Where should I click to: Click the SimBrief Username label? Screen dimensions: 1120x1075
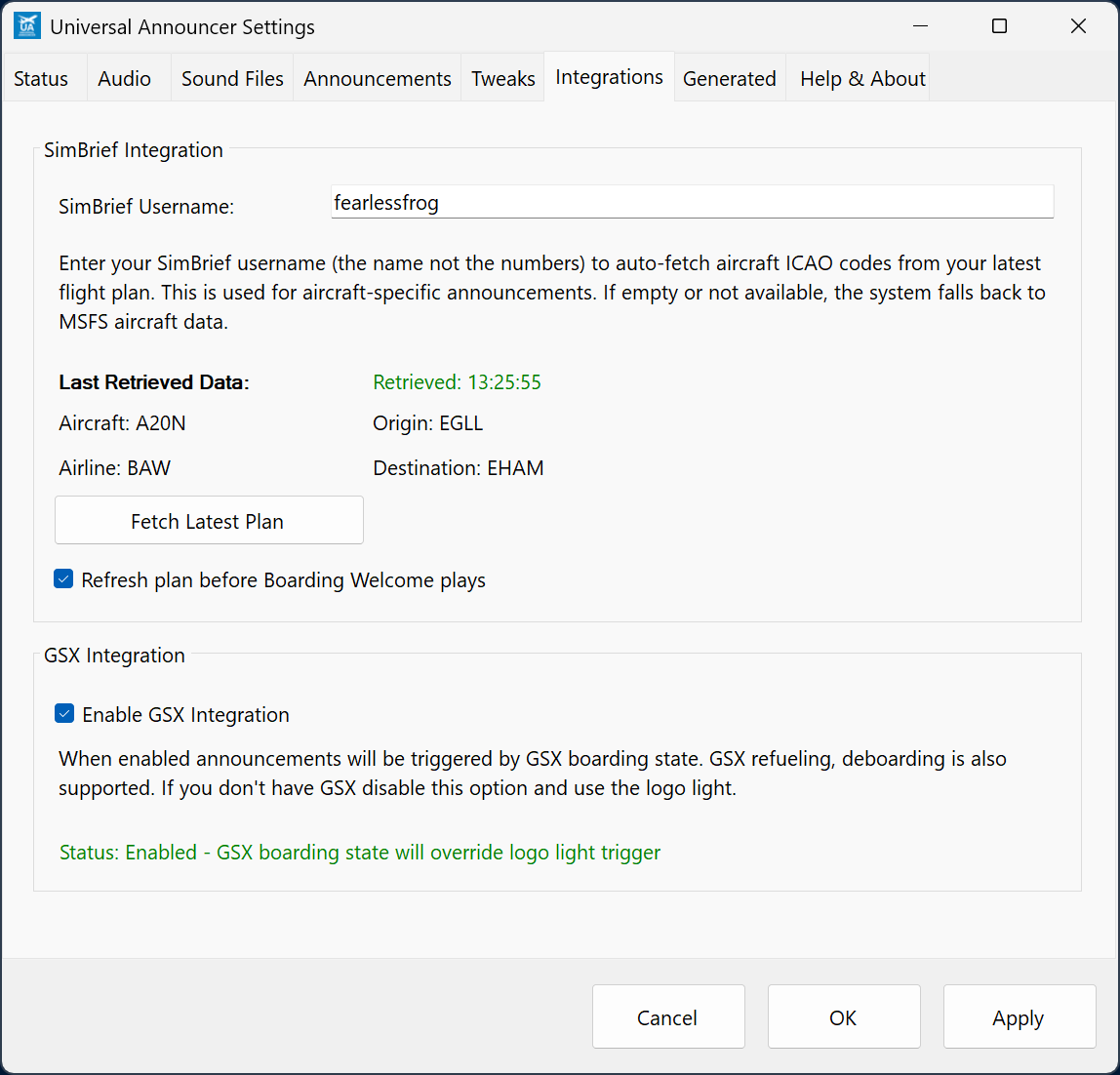pyautogui.click(x=146, y=207)
